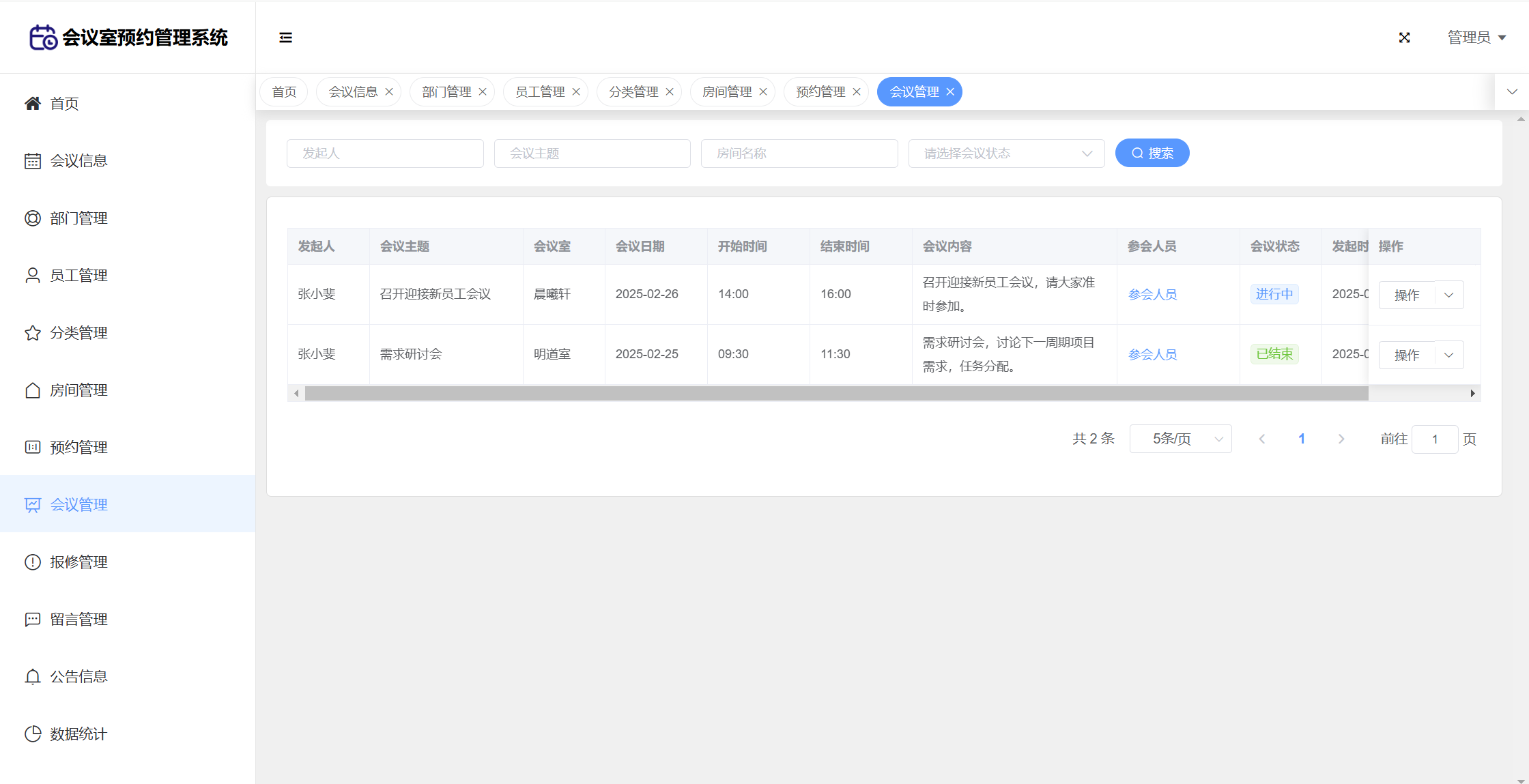Image resolution: width=1529 pixels, height=784 pixels.
Task: Go to 公告信息 bell menu item
Action: click(x=78, y=676)
